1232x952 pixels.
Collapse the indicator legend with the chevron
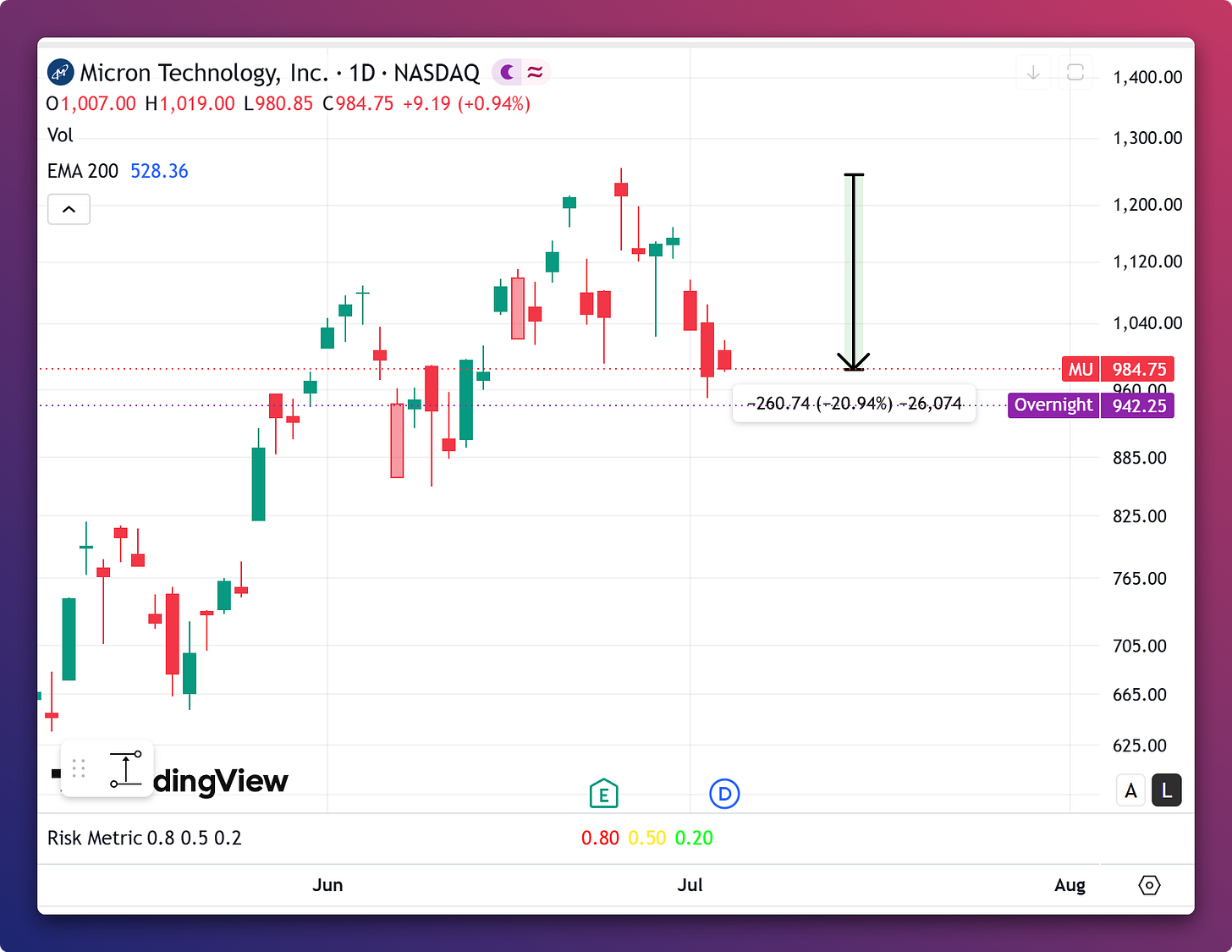tap(69, 209)
